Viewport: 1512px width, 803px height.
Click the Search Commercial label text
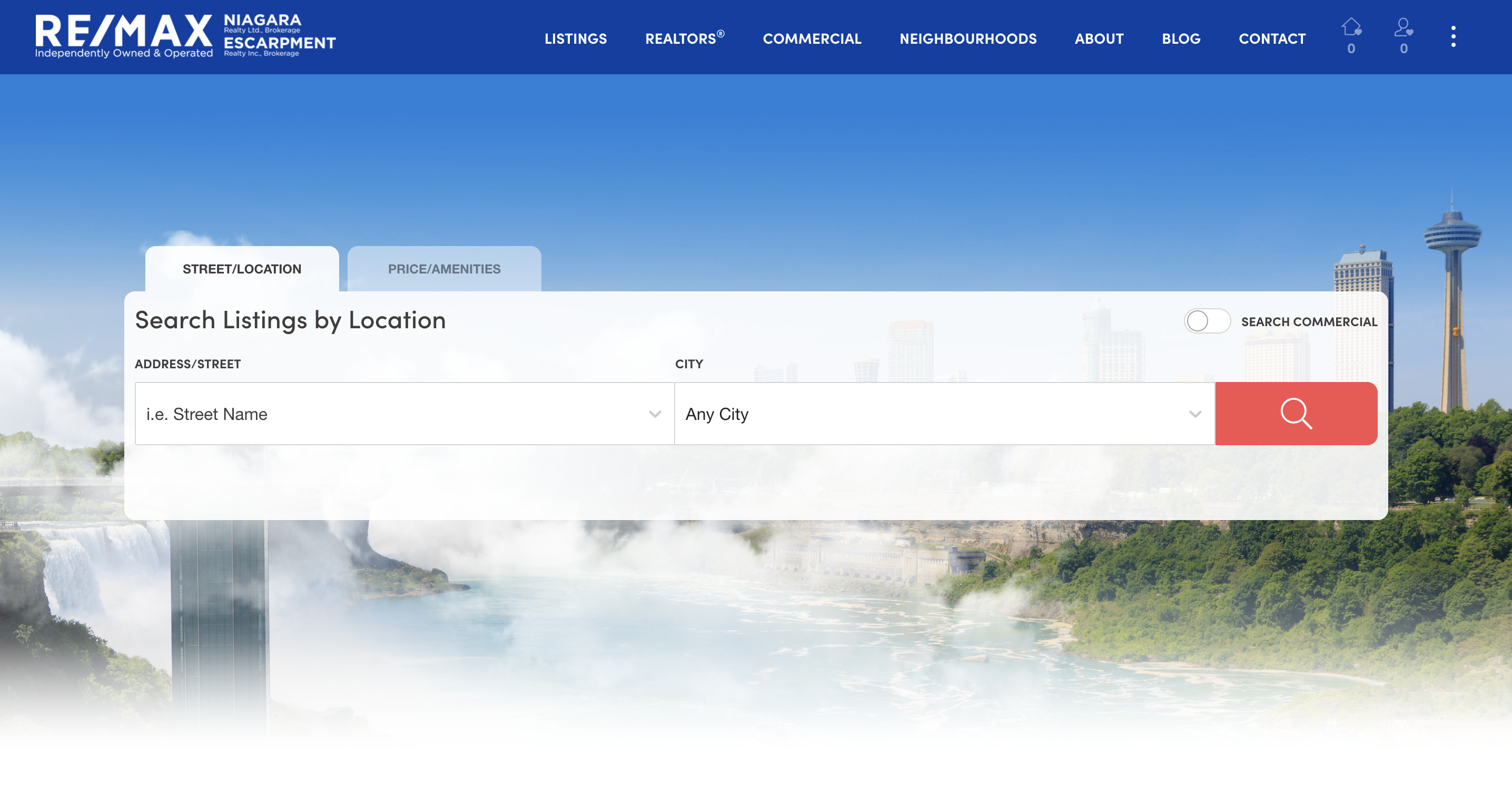point(1309,322)
